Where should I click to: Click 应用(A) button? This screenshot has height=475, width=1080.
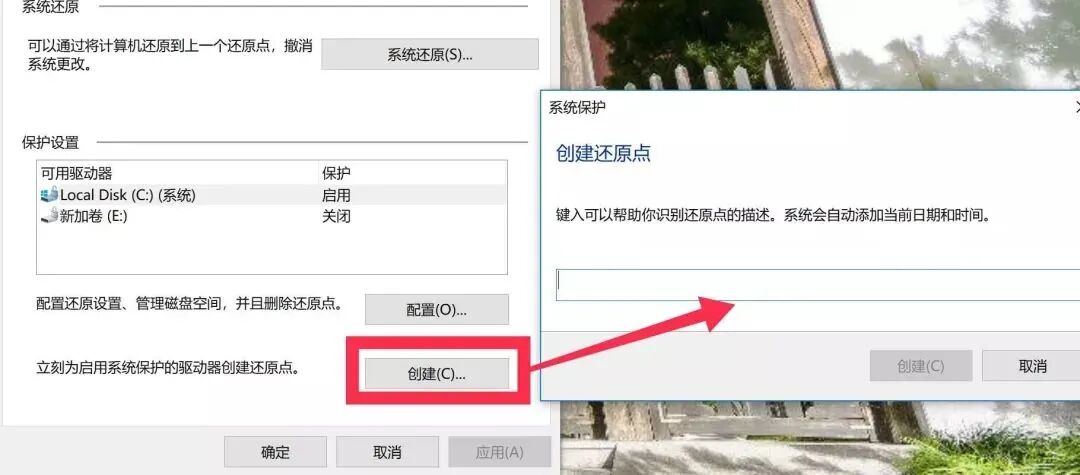(x=499, y=452)
